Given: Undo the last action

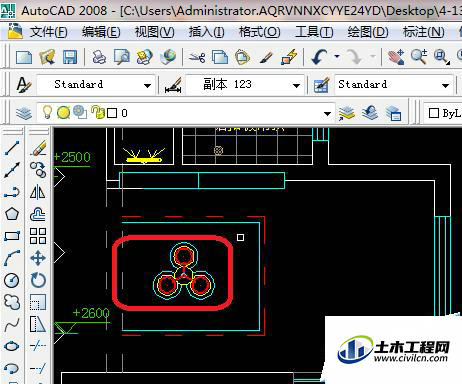Looking at the screenshot, I should [319, 57].
